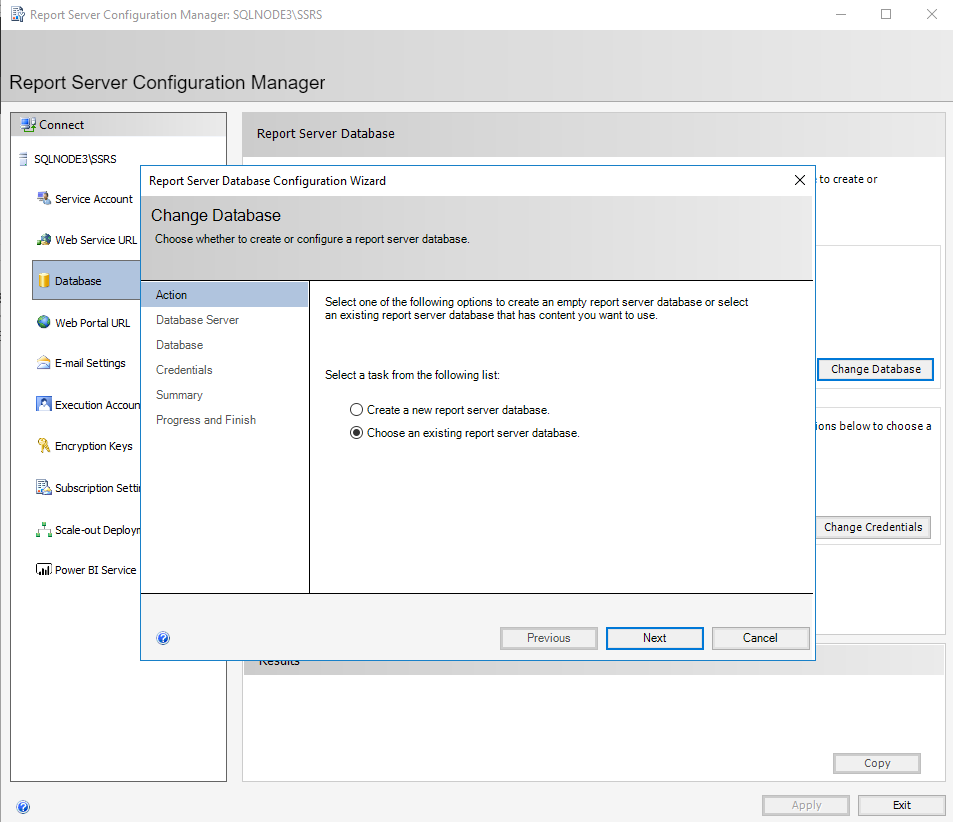Open wizard help via blue question icon
This screenshot has width=953, height=822.
point(163,638)
